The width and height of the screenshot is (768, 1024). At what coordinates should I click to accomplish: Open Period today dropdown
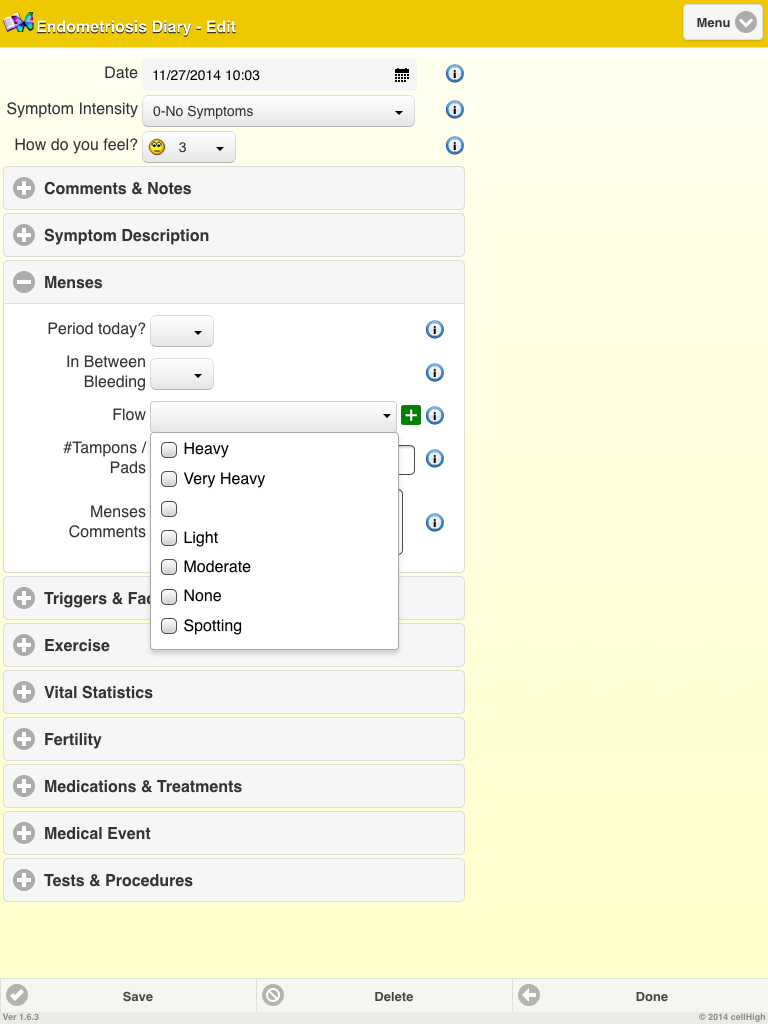[182, 331]
